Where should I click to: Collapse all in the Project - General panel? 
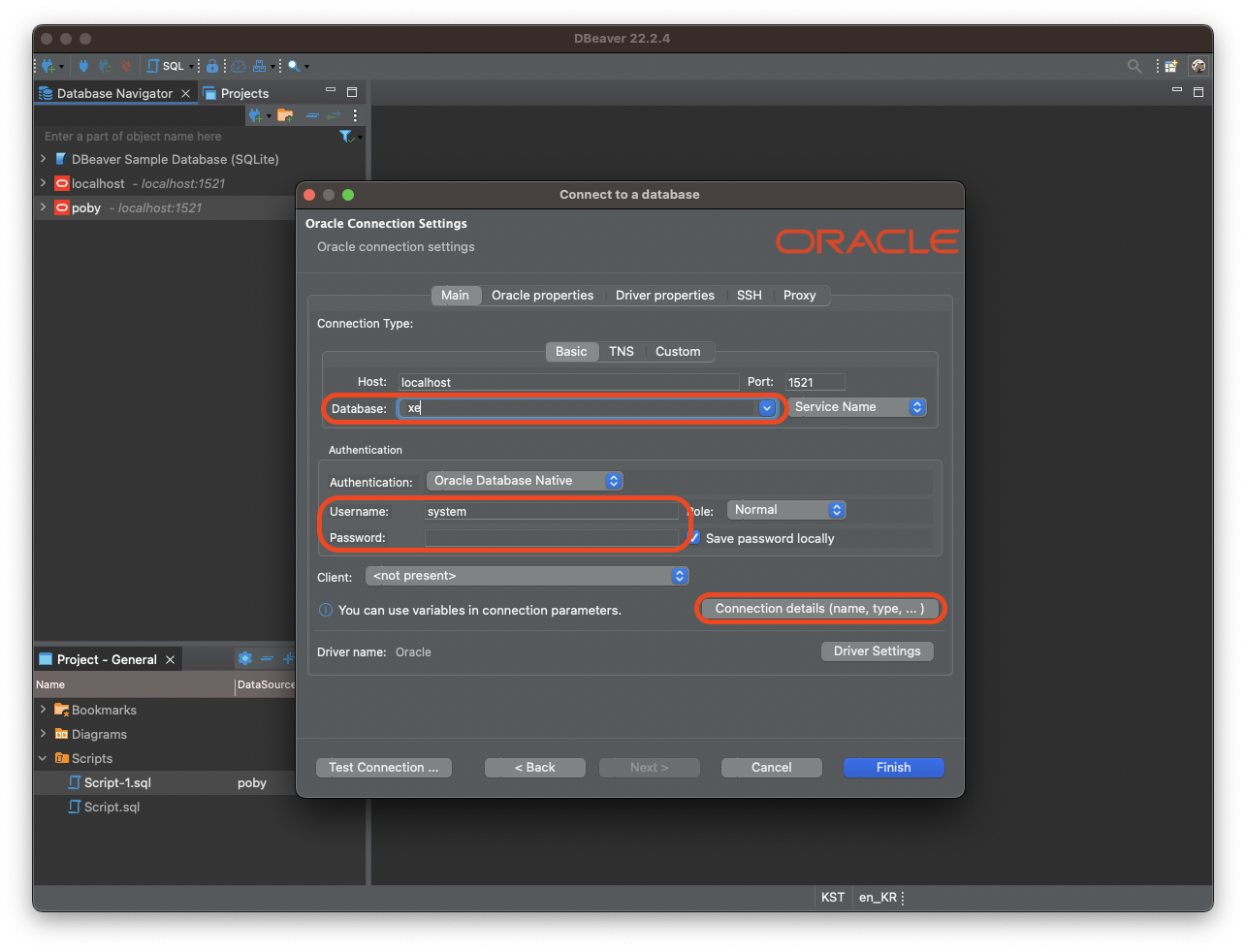click(x=267, y=658)
